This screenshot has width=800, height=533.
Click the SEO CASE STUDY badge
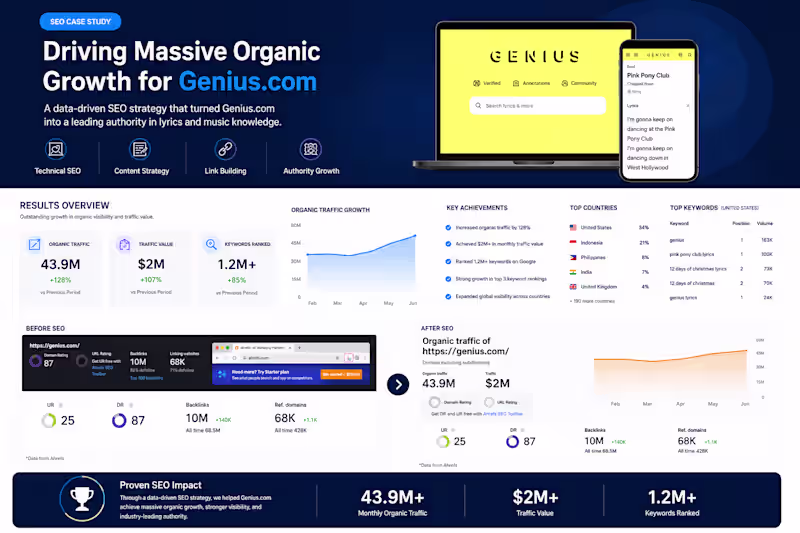click(80, 21)
